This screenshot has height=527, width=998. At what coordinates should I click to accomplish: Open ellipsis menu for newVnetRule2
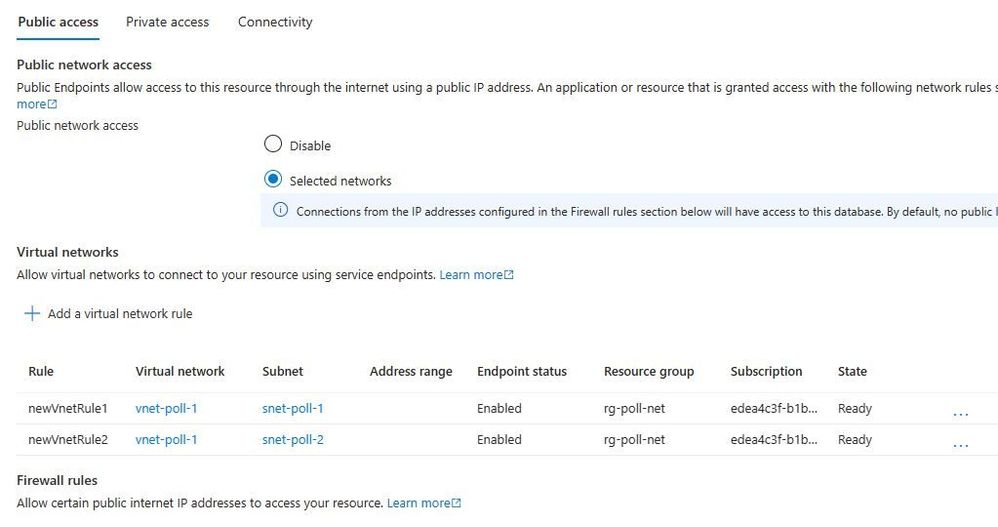click(x=960, y=442)
